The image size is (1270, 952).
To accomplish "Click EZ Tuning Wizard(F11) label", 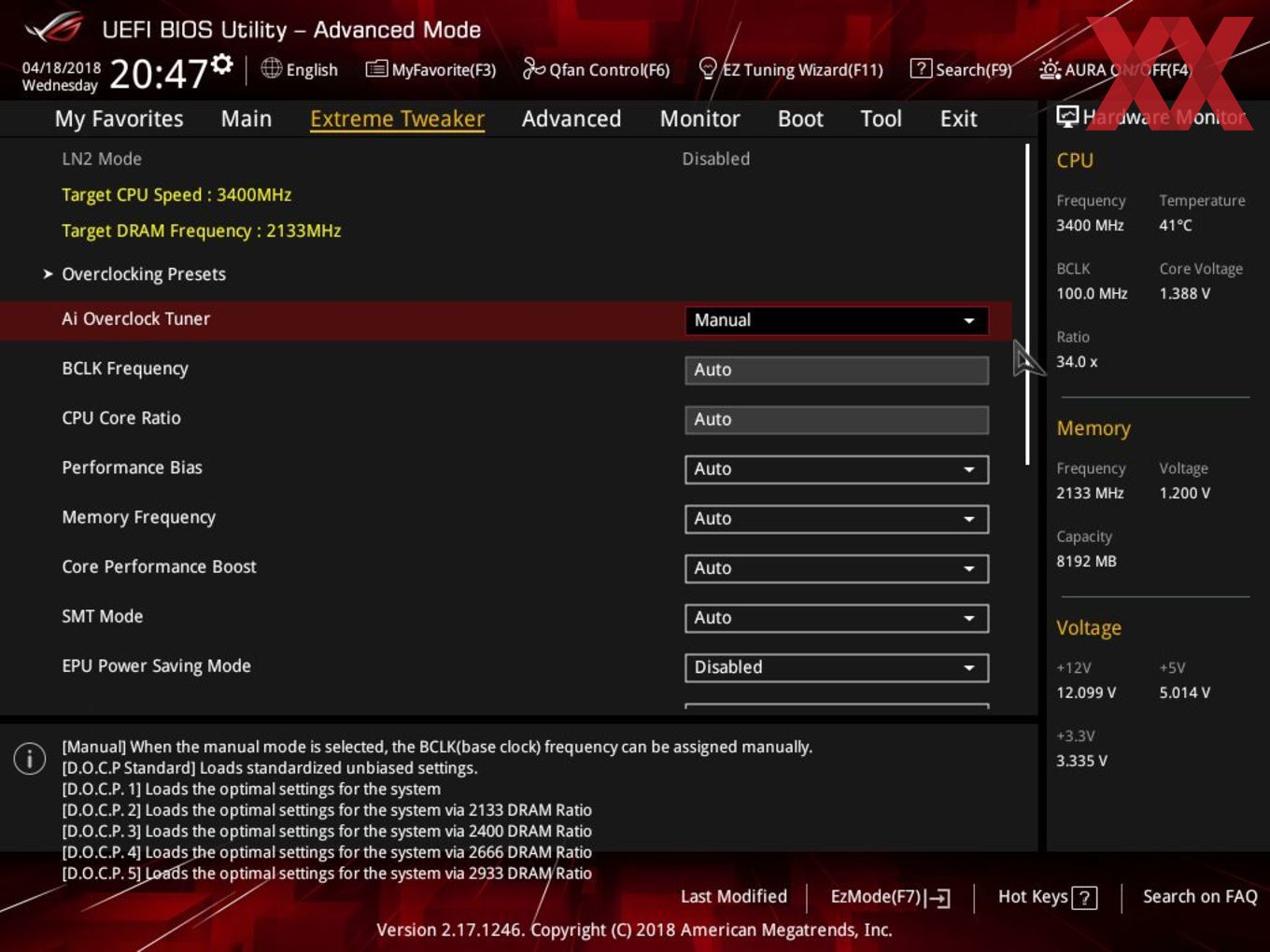I will click(803, 69).
